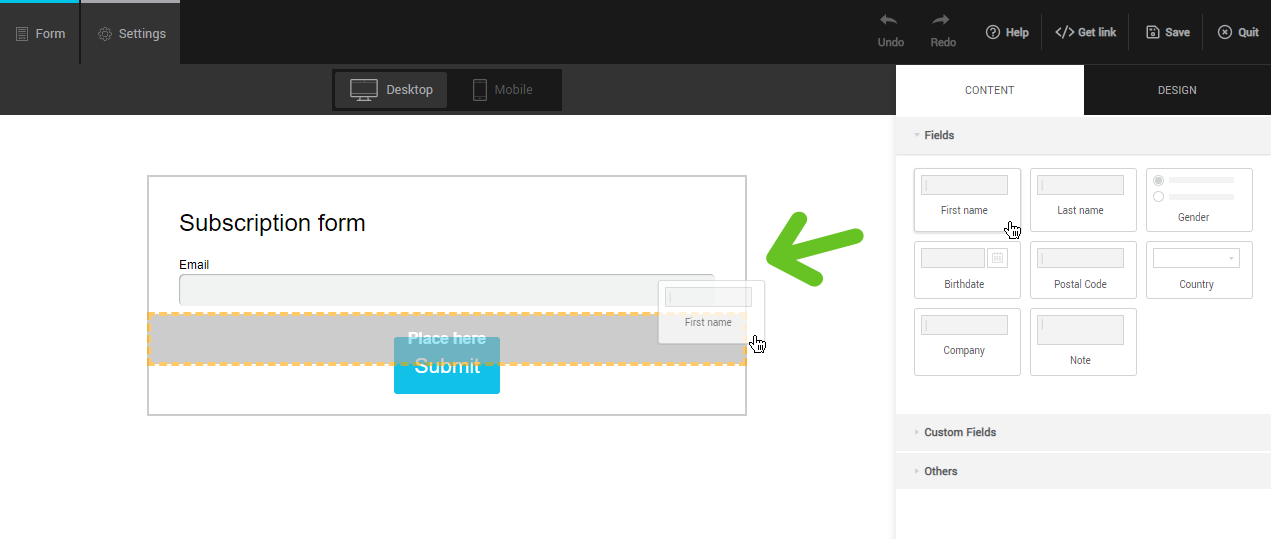Select the Company field tile
Screen dimensions: 1271x539
pyautogui.click(x=966, y=341)
